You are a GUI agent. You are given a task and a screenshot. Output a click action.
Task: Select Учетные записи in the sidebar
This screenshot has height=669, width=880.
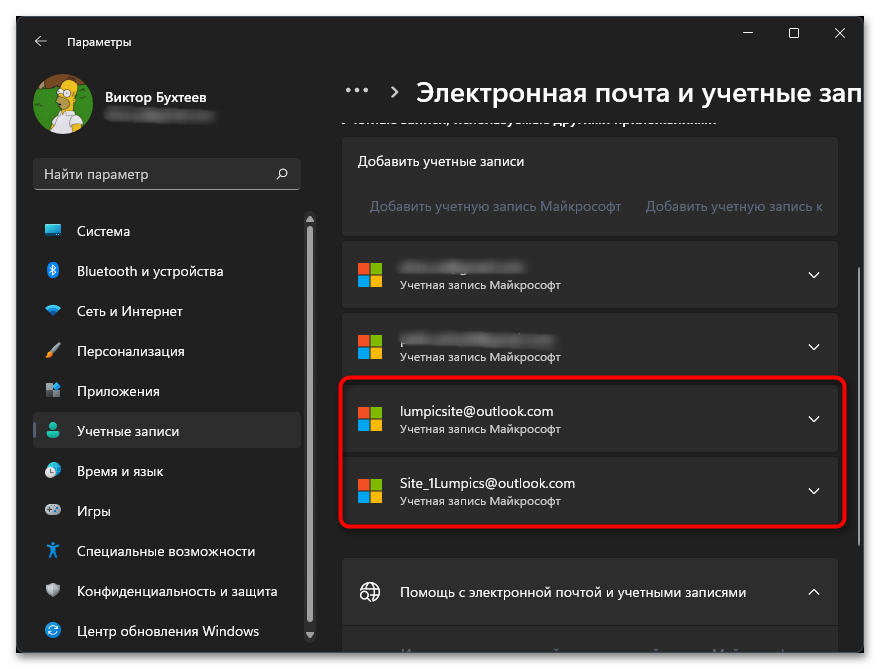[x=167, y=431]
